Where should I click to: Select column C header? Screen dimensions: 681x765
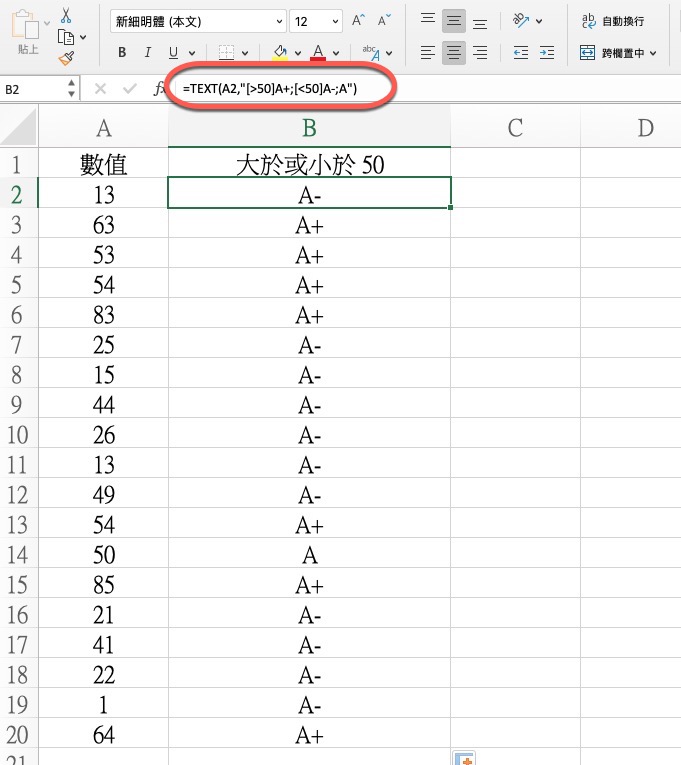(x=515, y=128)
